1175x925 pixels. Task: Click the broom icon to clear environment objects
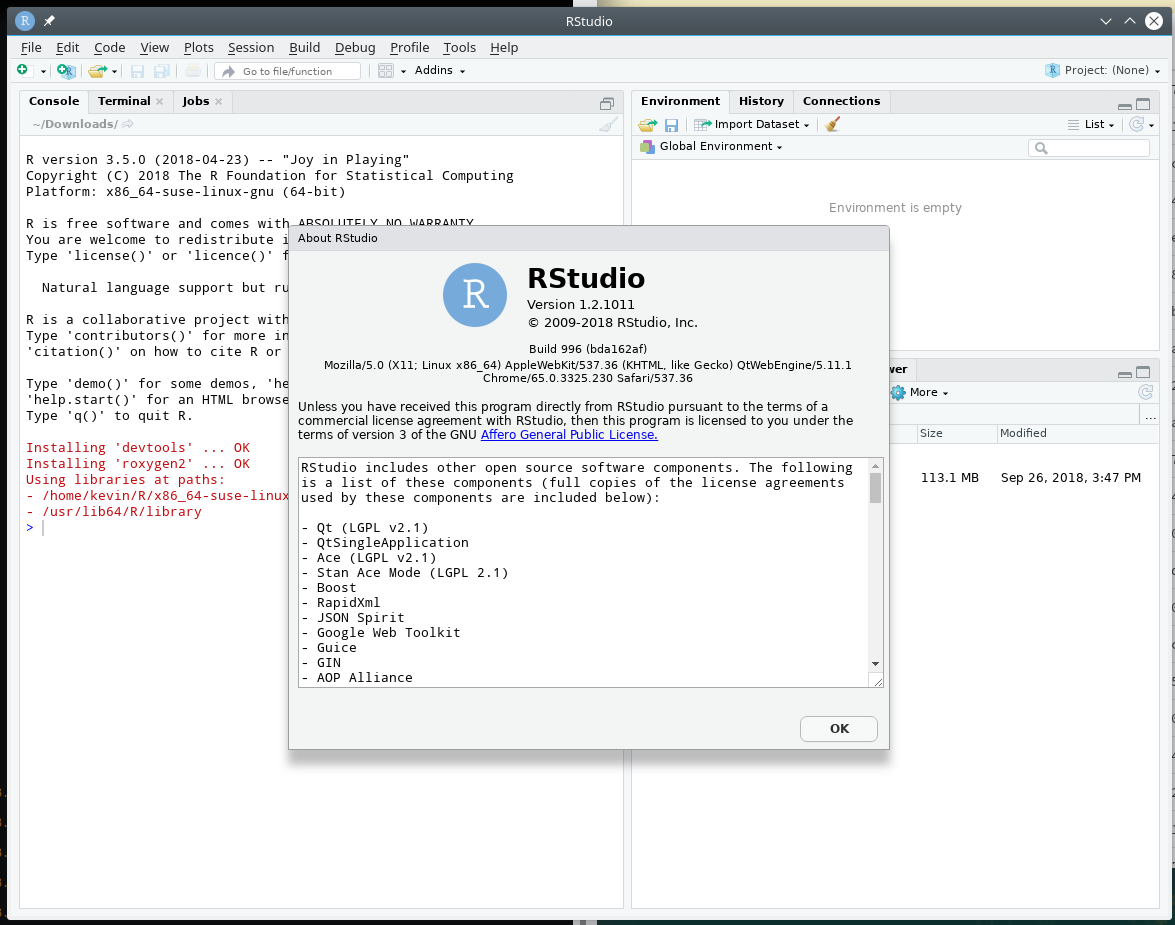(x=832, y=123)
